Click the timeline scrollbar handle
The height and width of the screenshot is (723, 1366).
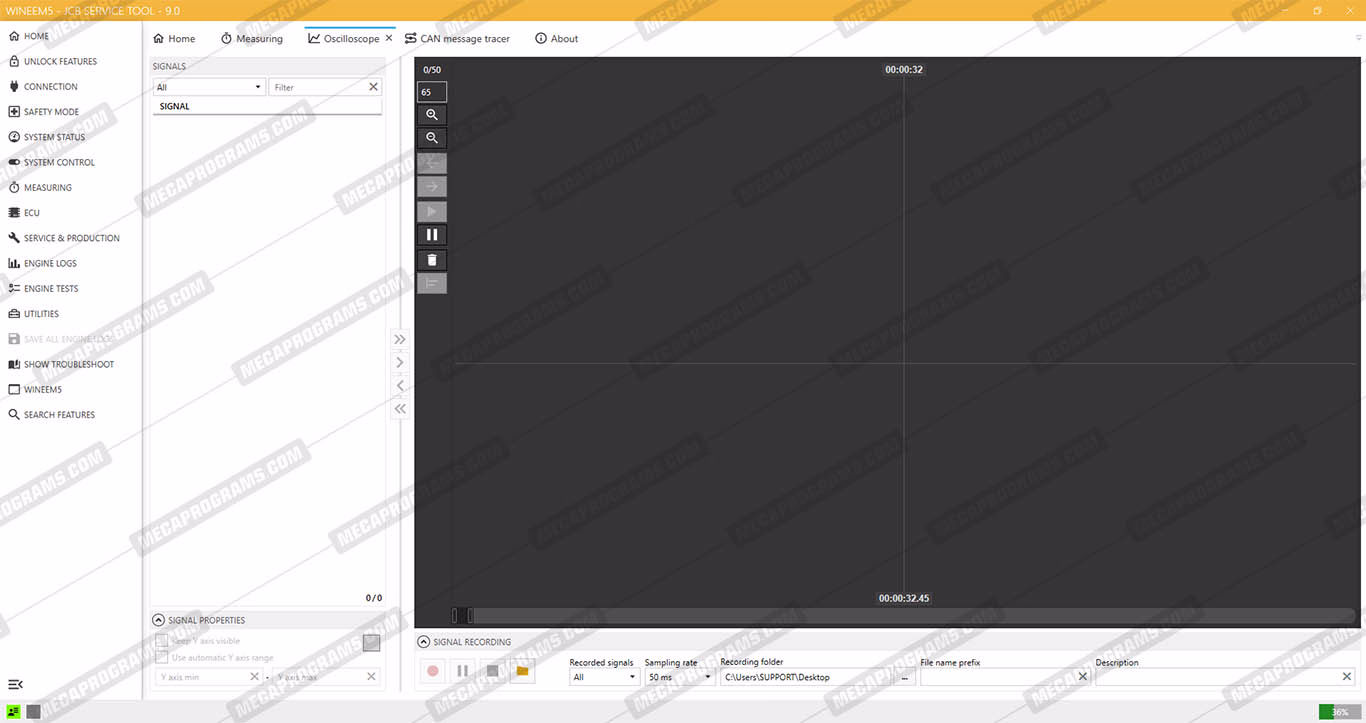462,616
